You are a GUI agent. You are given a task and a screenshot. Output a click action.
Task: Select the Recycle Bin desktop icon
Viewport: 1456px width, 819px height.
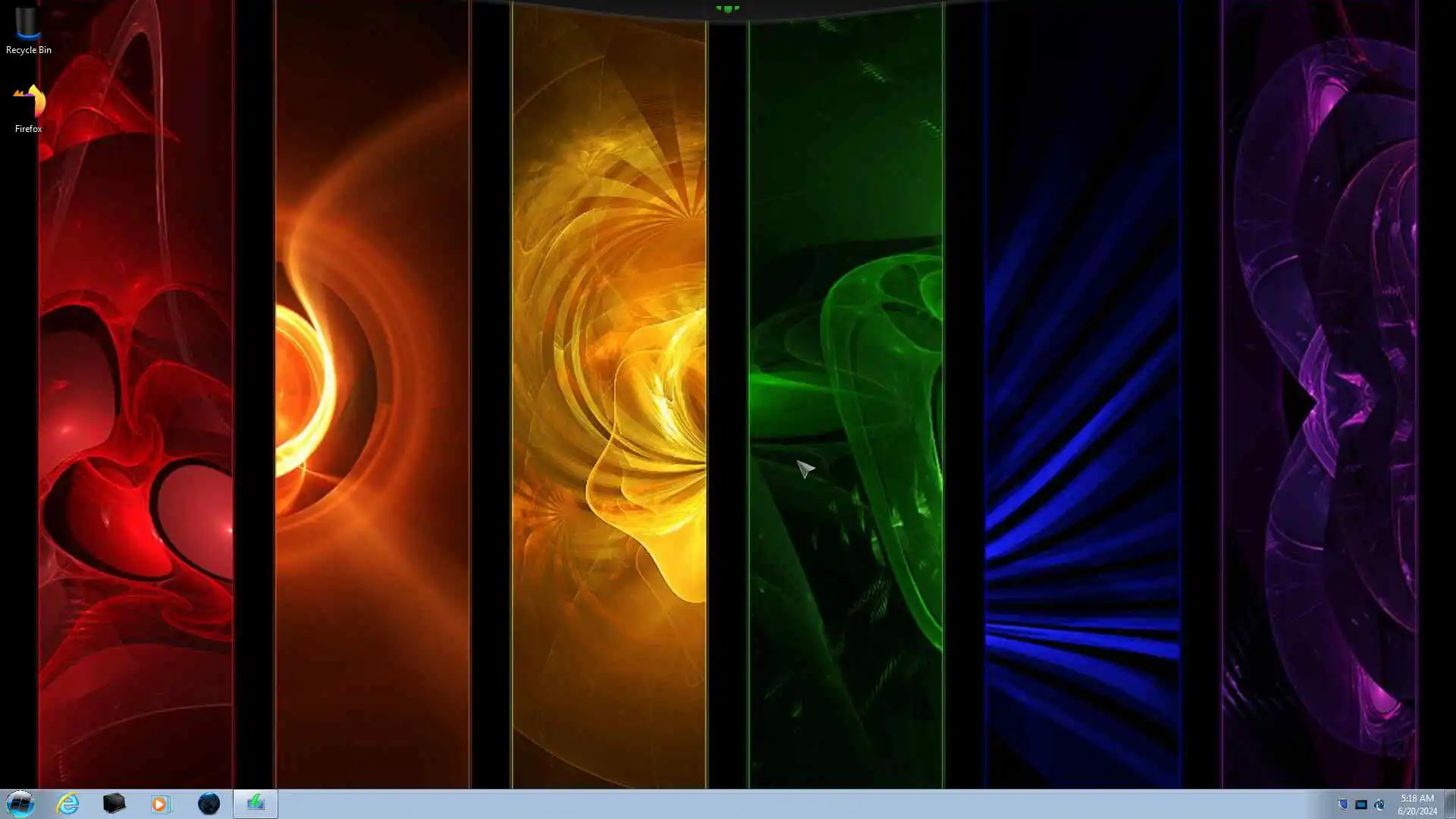[28, 23]
